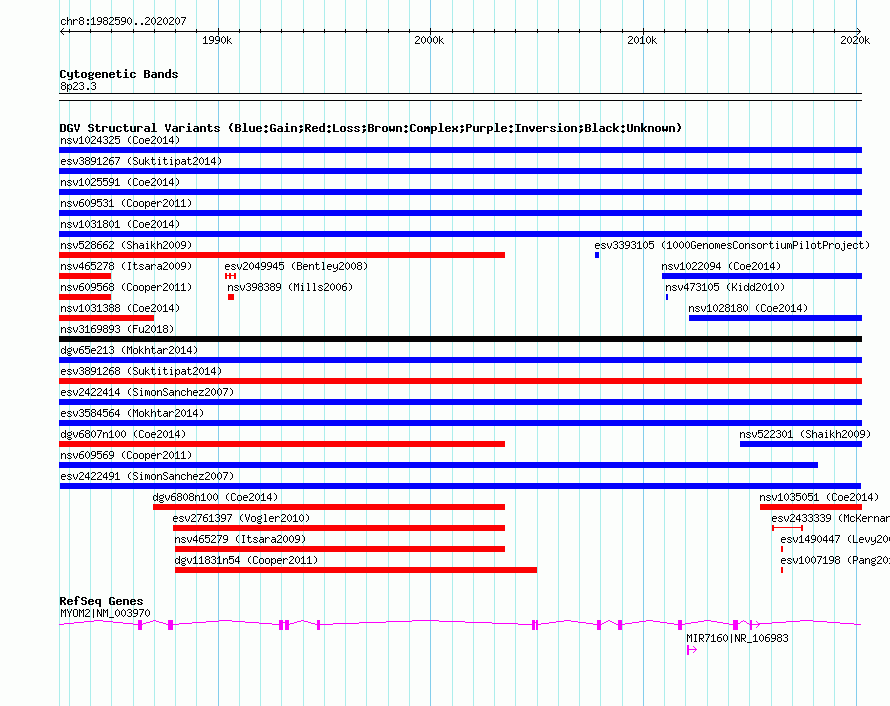
Task: Open the nsv1025591 (Coe2014) variant entry
Action: (x=120, y=182)
